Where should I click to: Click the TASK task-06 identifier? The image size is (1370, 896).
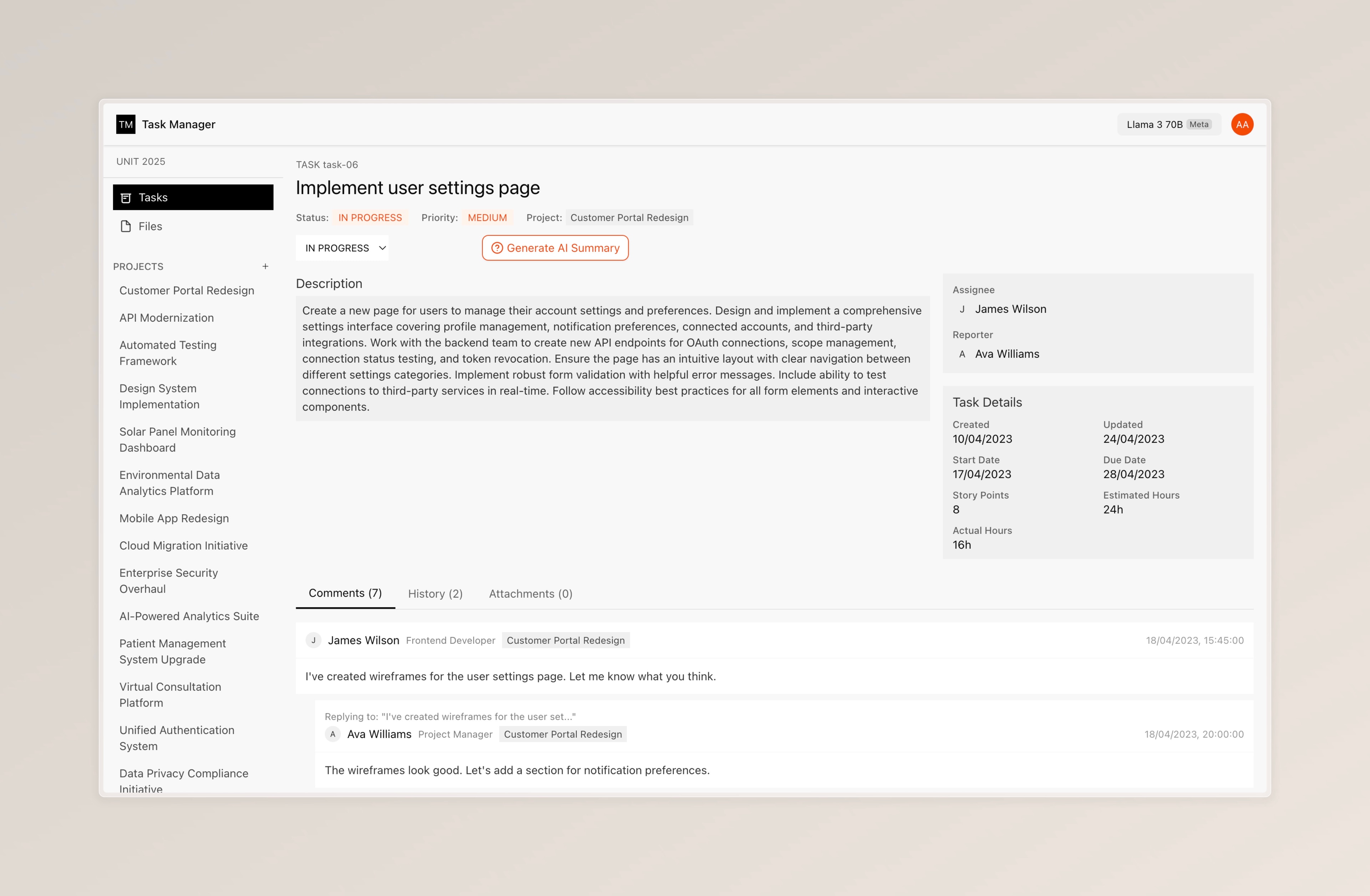point(326,164)
